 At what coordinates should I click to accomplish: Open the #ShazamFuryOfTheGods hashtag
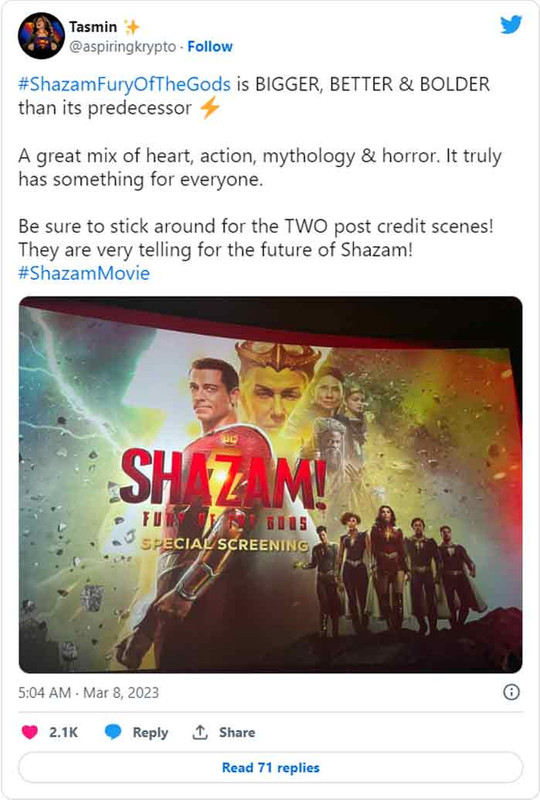tap(125, 84)
